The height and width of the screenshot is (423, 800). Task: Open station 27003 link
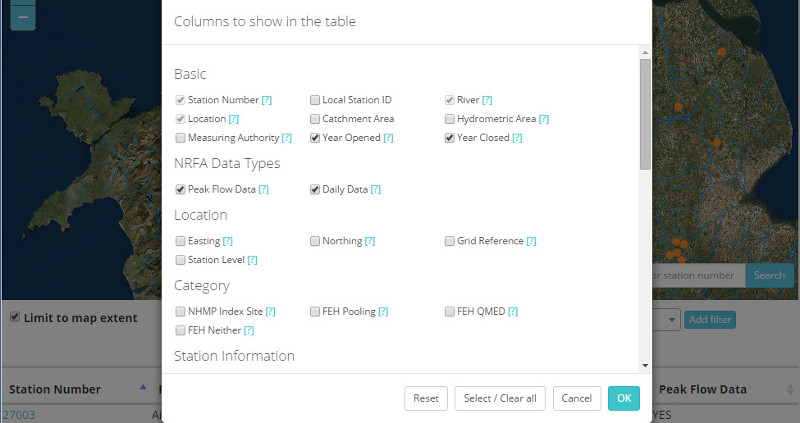click(19, 415)
